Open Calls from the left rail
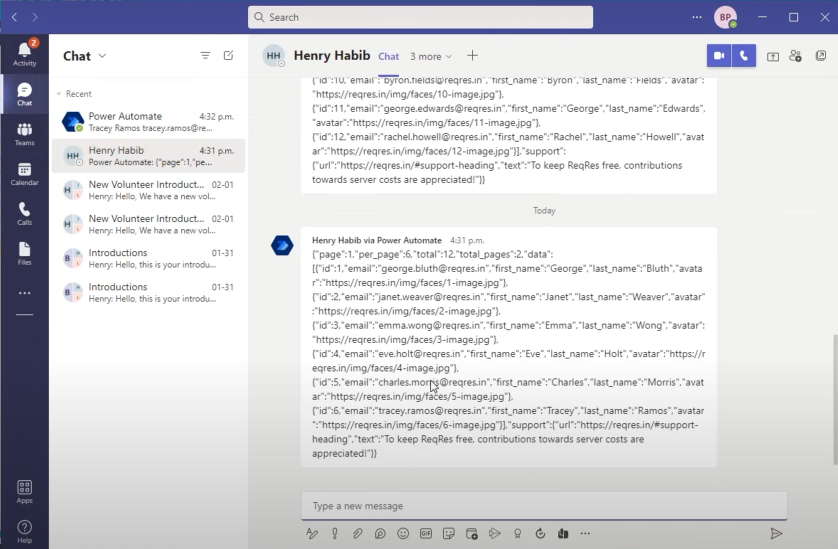Screen dimensions: 838x549 click(x=25, y=214)
